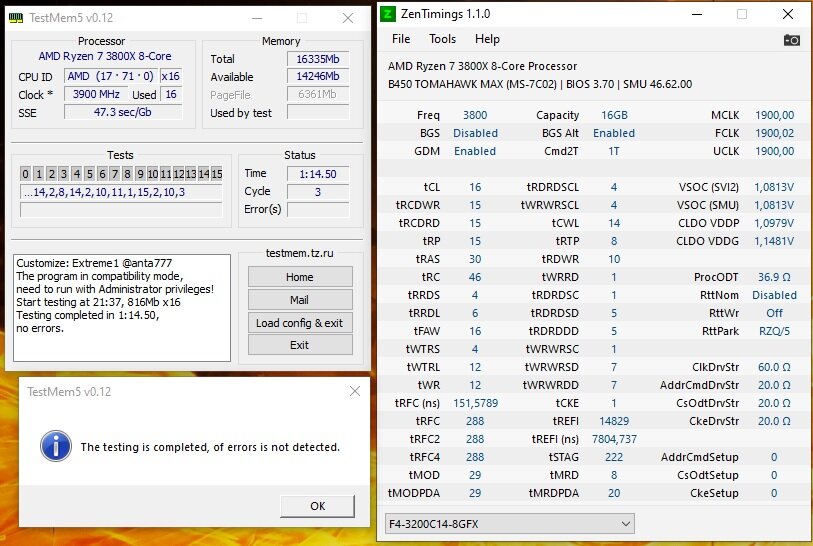The height and width of the screenshot is (546, 813).
Task: Click Load config & exit button
Action: pos(300,323)
